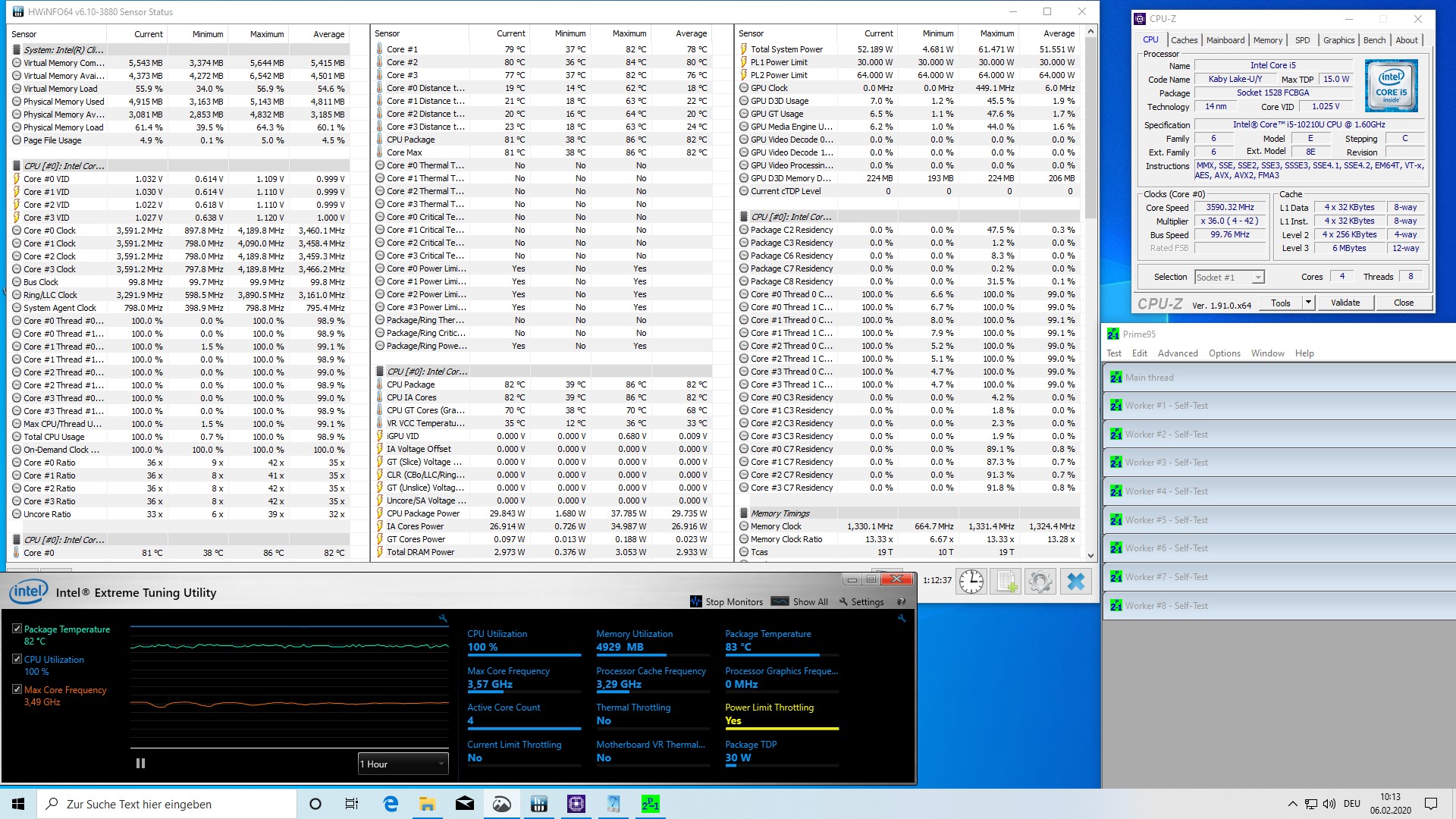Click the HWiNFO logging sheet icon
This screenshot has width=1456, height=819.
pyautogui.click(x=1006, y=582)
